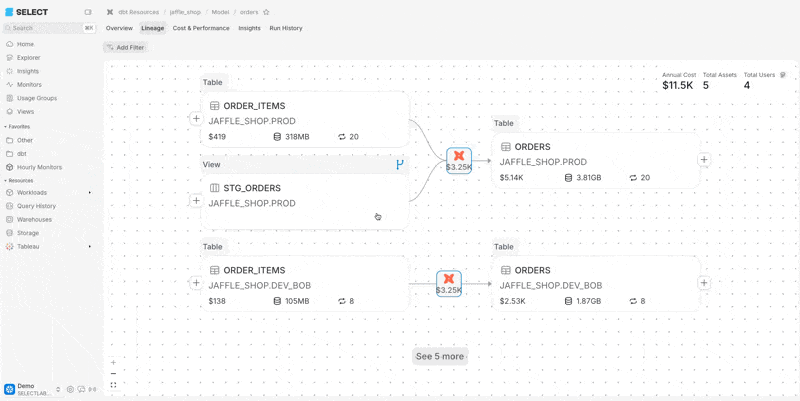
Task: Favorite the orders model with the star
Action: tap(266, 12)
